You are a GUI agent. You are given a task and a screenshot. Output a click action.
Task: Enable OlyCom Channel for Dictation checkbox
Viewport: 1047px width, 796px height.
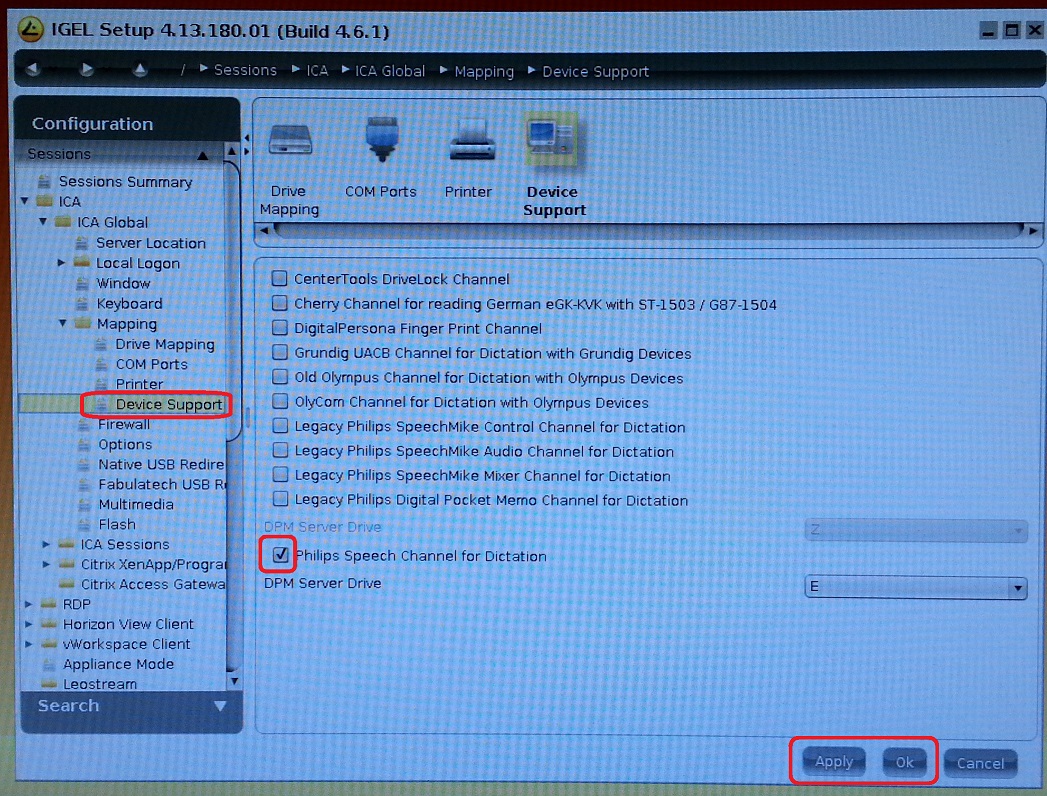point(280,401)
